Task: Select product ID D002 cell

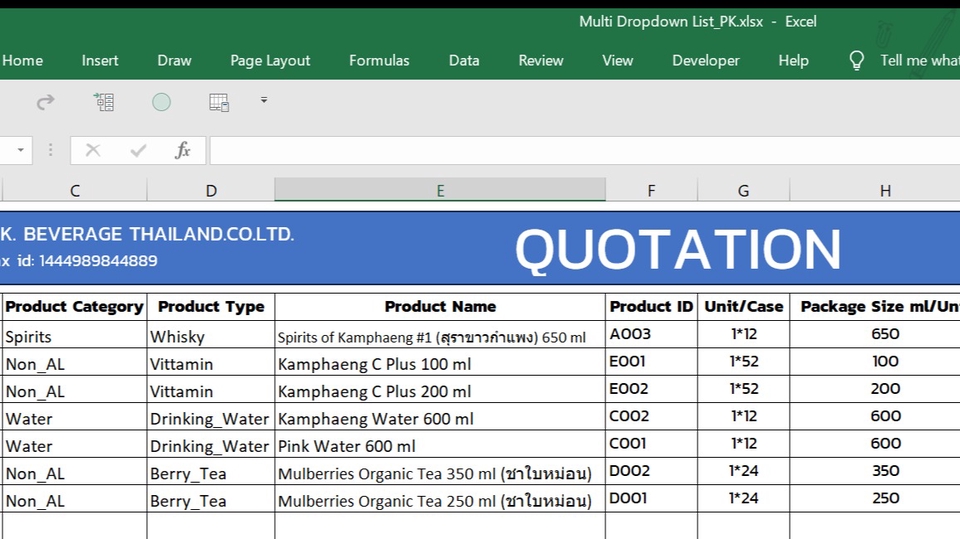Action: [x=651, y=472]
